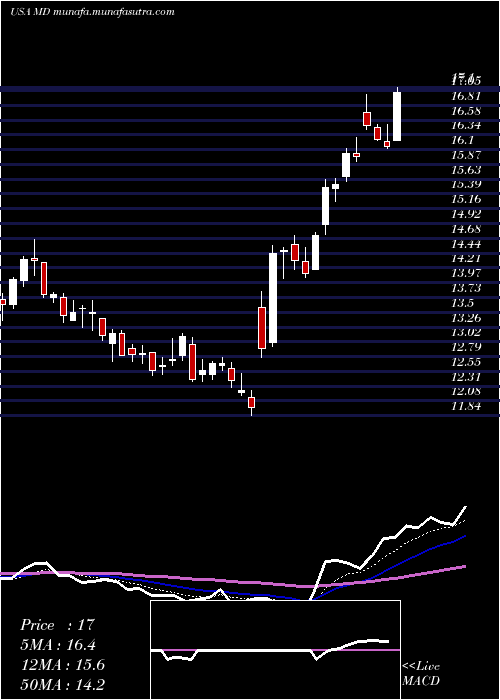Image resolution: width=500 pixels, height=700 pixels.
Task: Select the 12.55 price level label
Action: (466, 362)
